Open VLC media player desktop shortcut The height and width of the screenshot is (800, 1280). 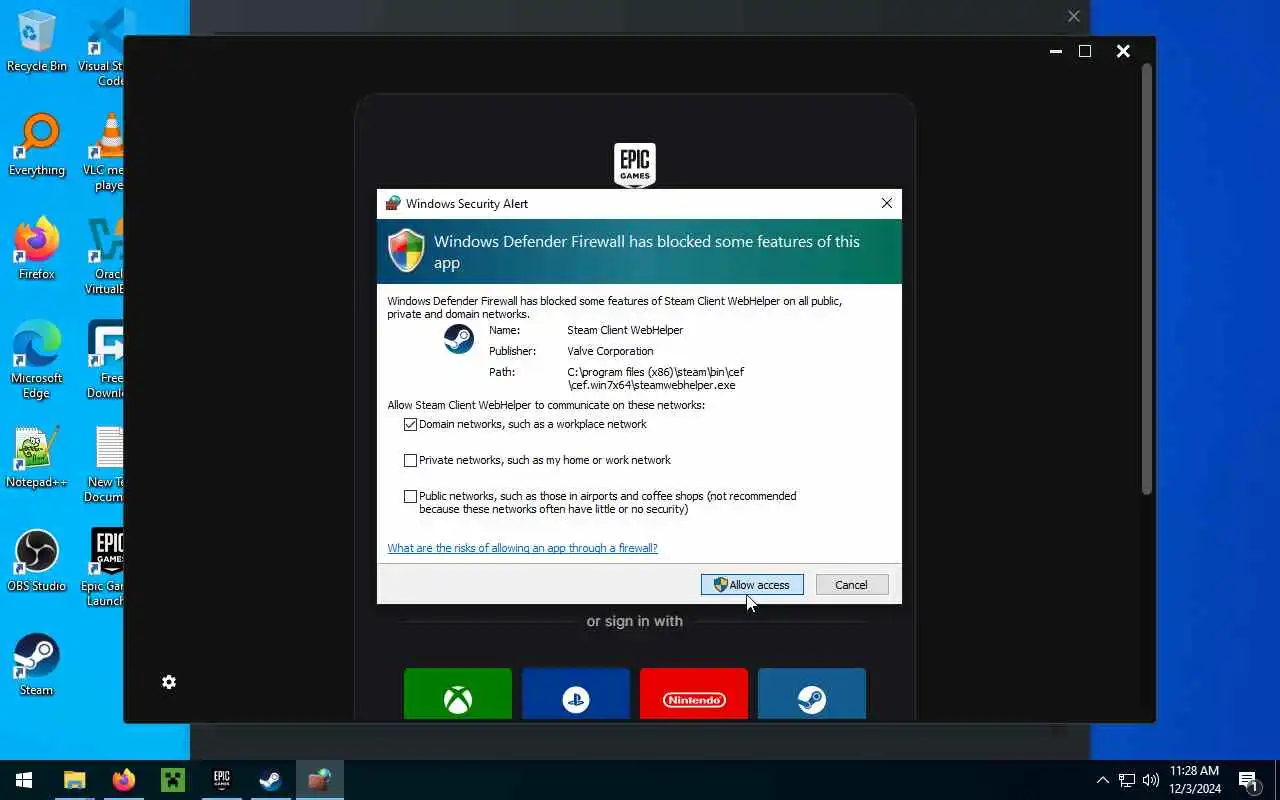[x=106, y=152]
